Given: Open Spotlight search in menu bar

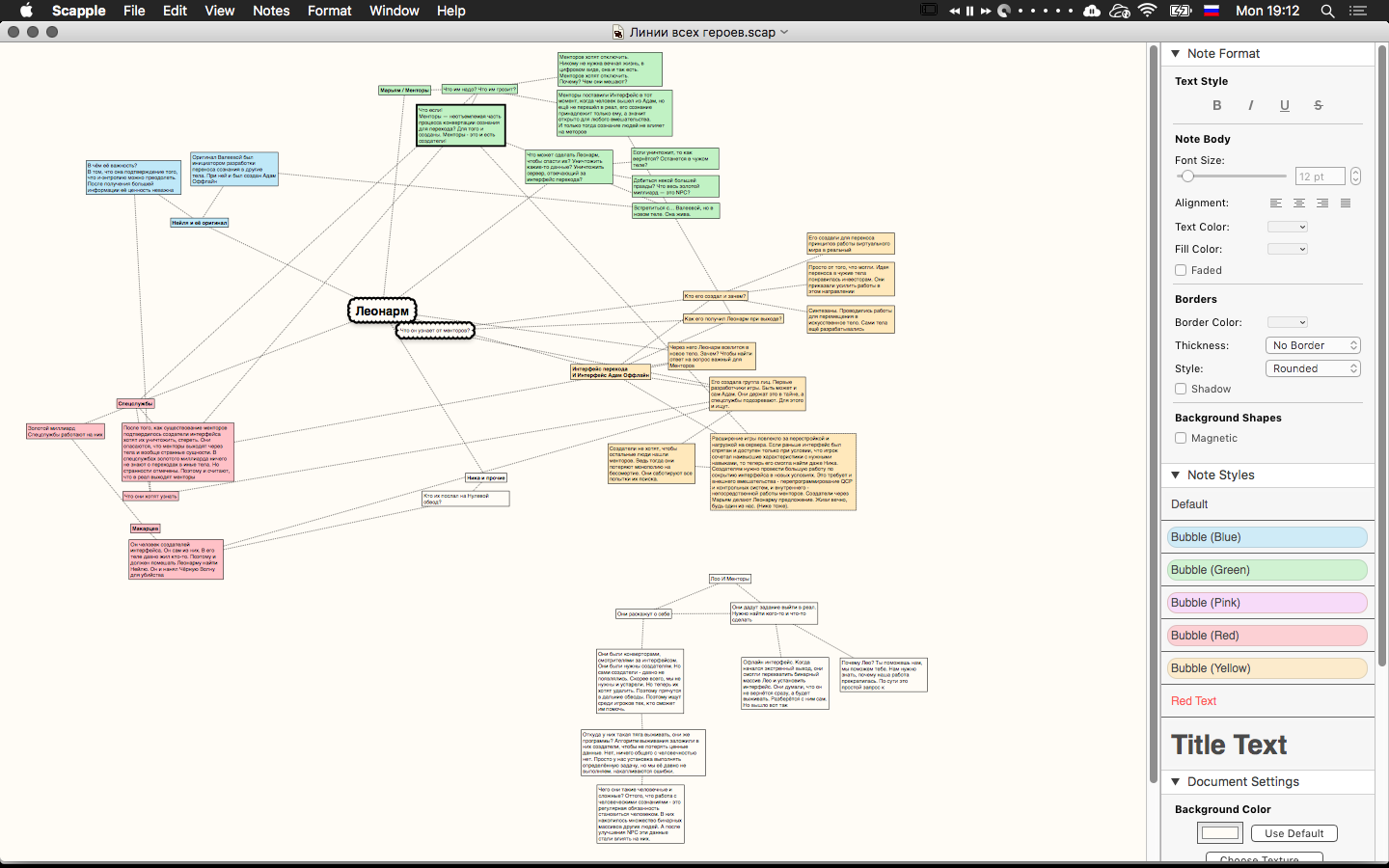Looking at the screenshot, I should coord(1327,11).
